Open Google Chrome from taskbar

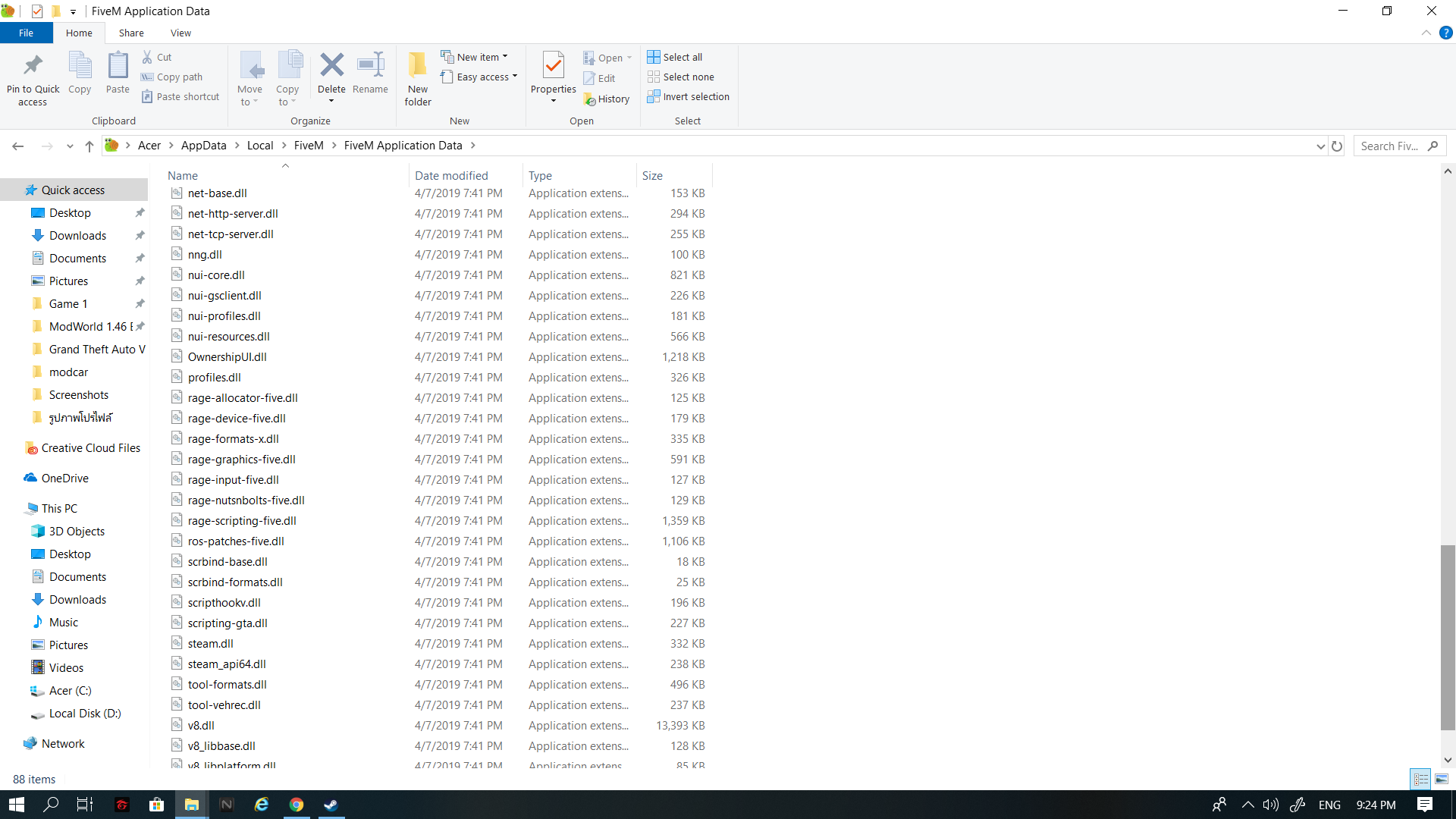coord(297,805)
